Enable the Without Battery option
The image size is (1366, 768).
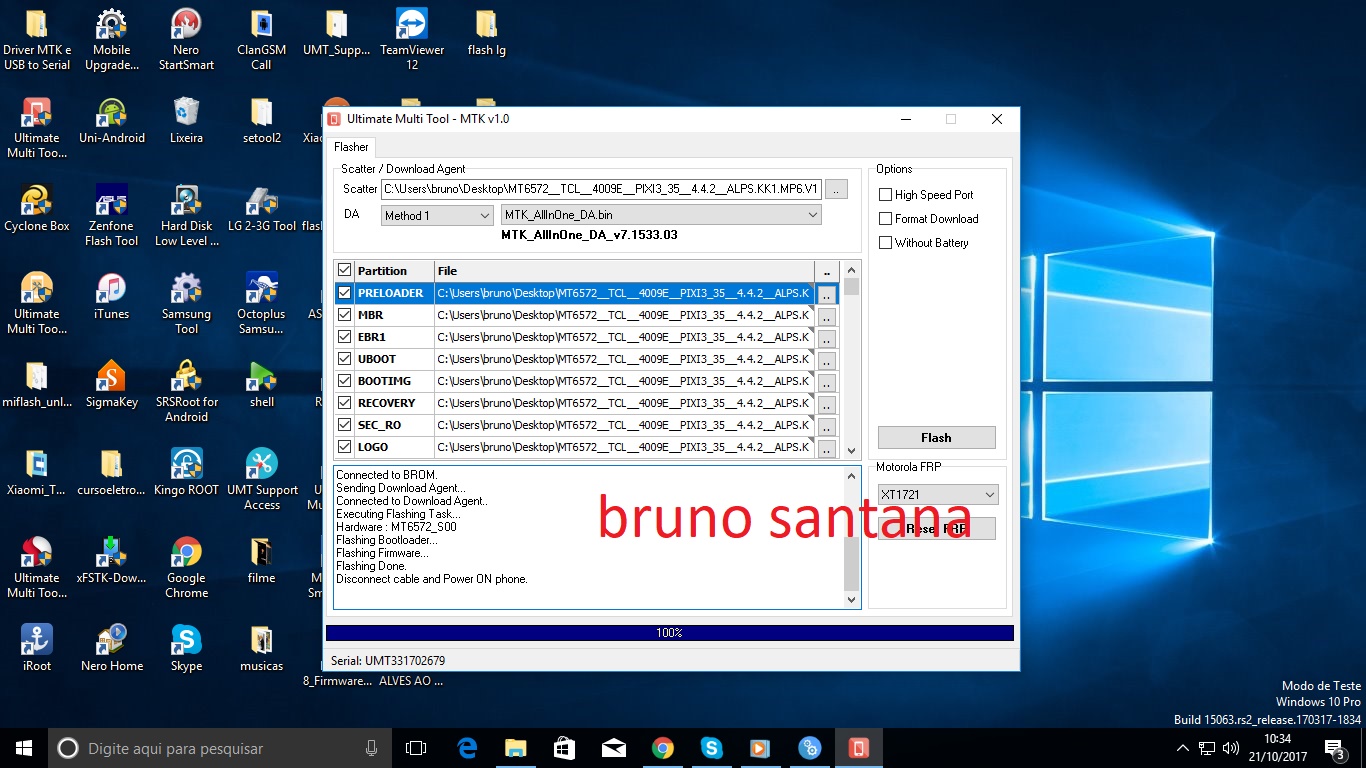point(885,243)
